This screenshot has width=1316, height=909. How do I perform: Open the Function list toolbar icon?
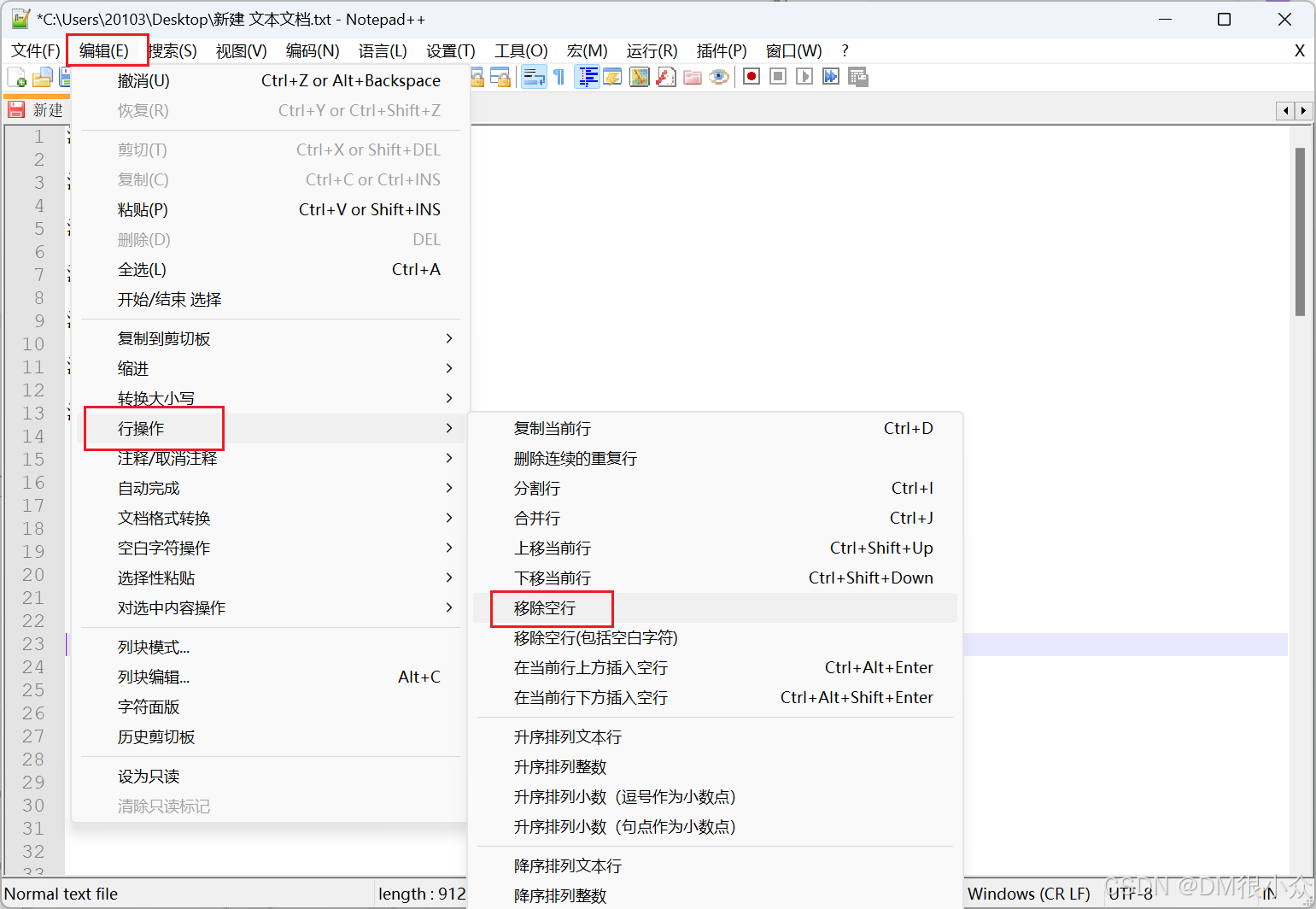click(x=666, y=77)
